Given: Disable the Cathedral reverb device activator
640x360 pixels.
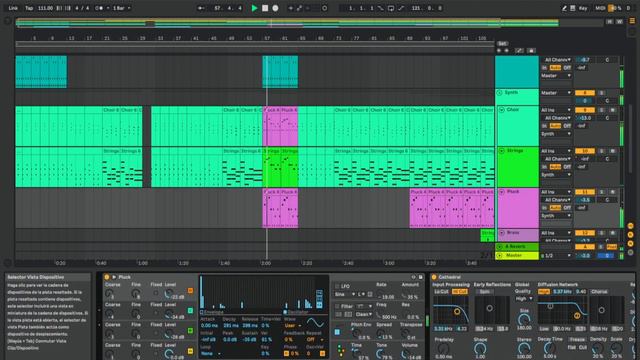Looking at the screenshot, I should point(434,277).
